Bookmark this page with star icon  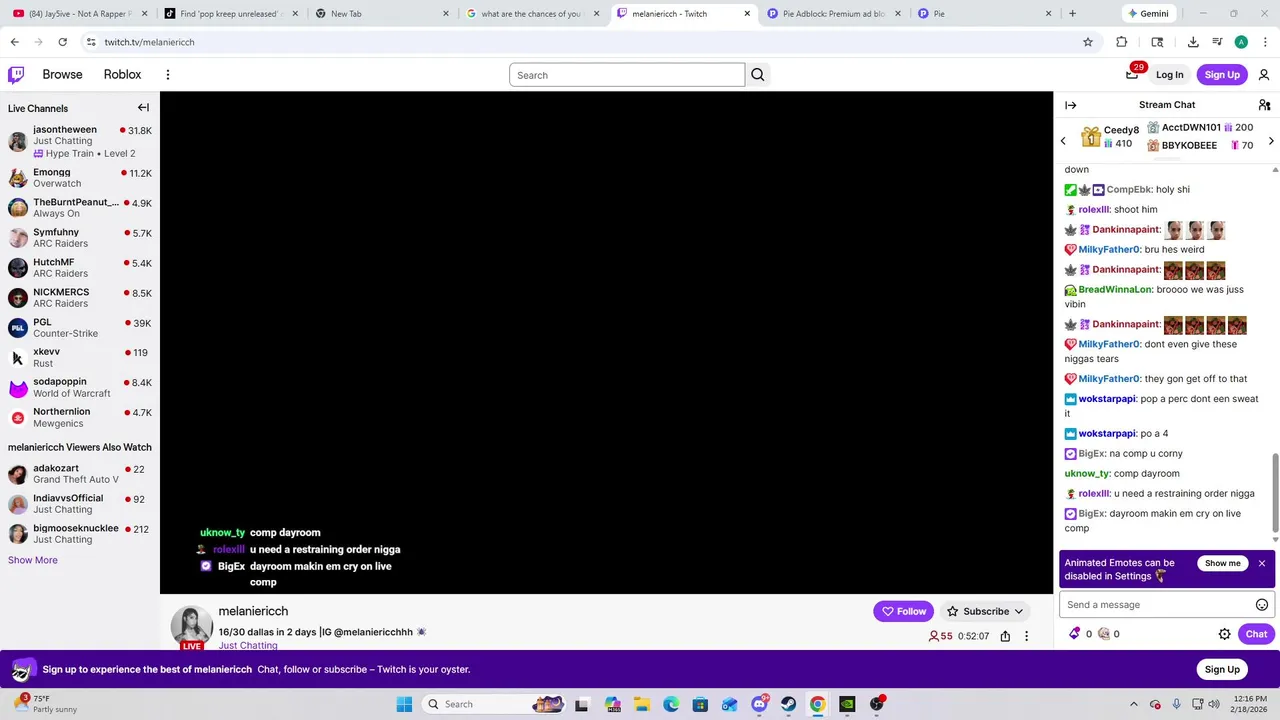click(x=1088, y=42)
